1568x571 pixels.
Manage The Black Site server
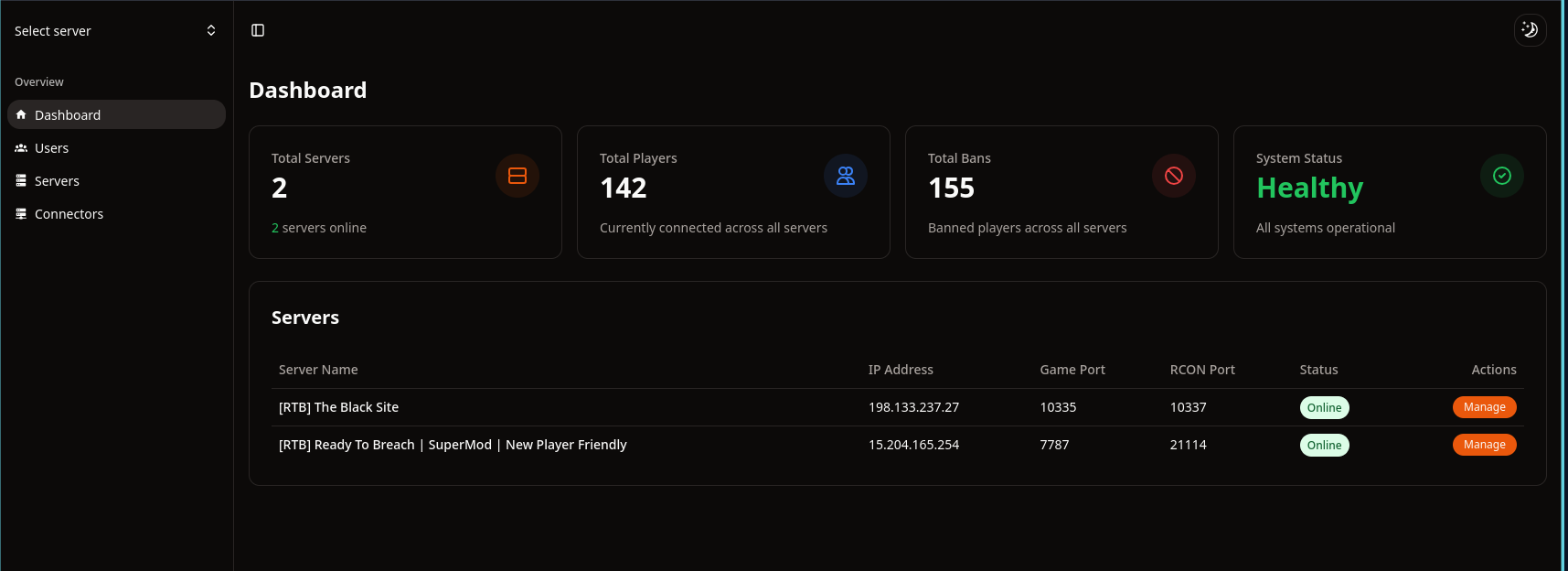[1484, 407]
